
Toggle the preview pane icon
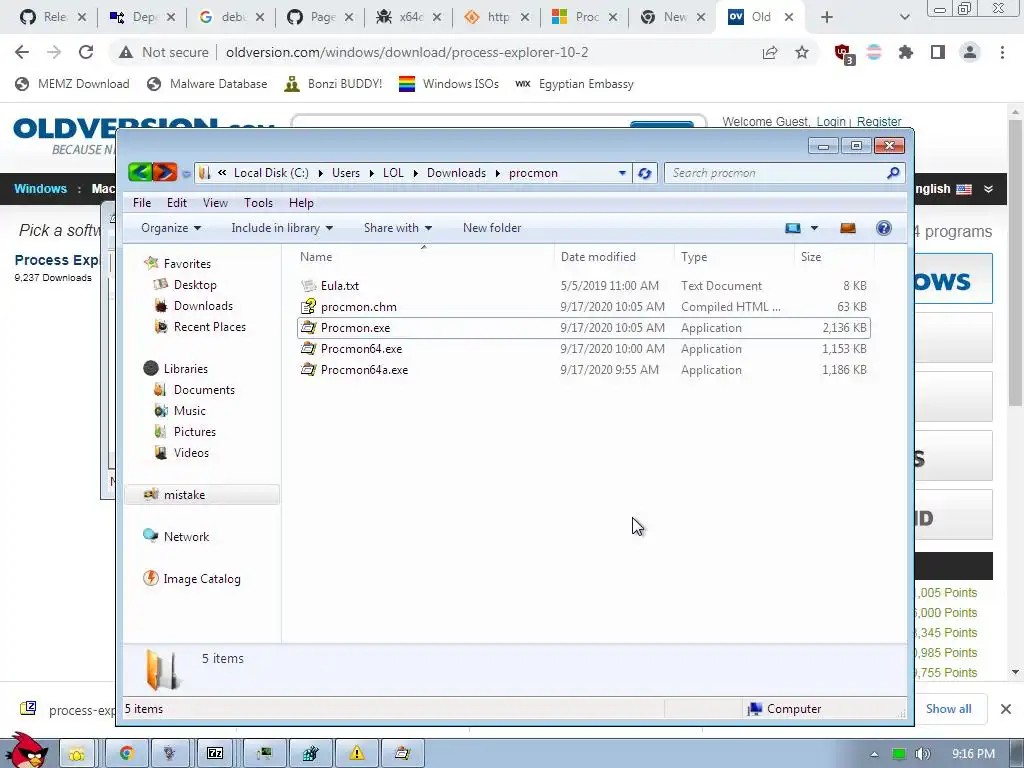[x=848, y=228]
